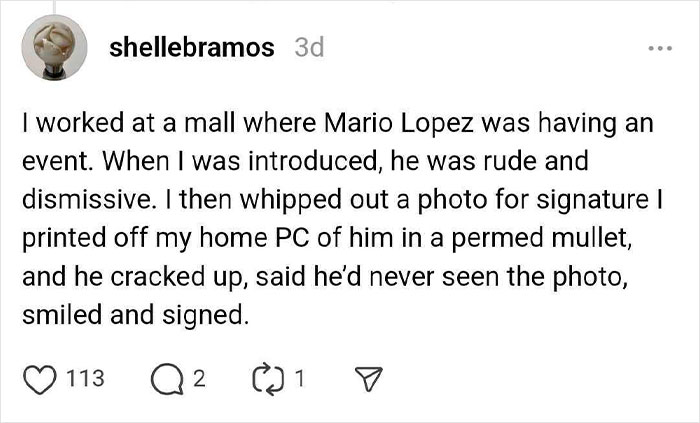This screenshot has width=700, height=423.
Task: Click the last line 'smiled and signed.'
Action: coord(131,315)
